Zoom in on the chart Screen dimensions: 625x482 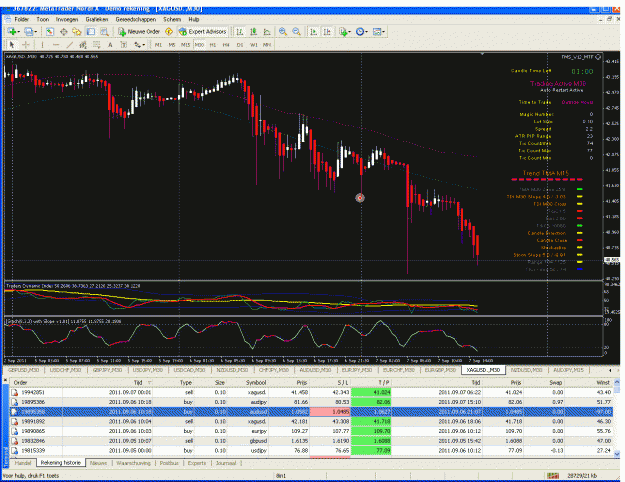(283, 31)
